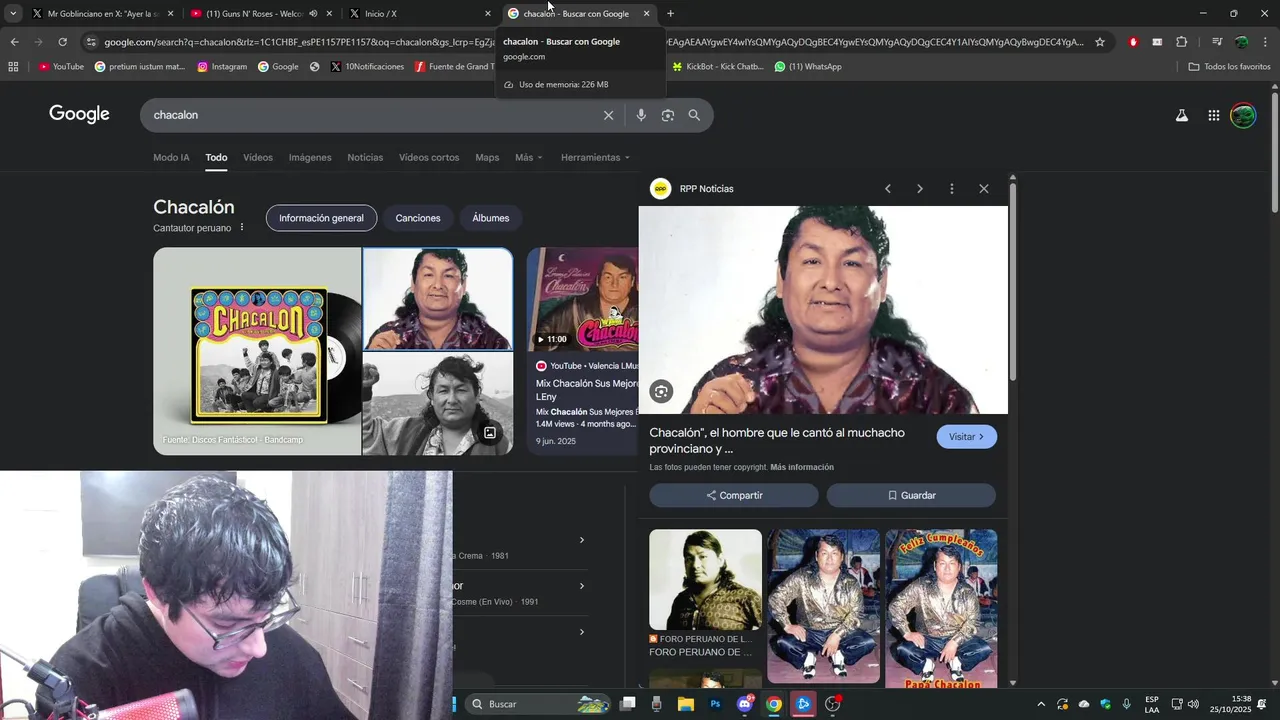Bookmark this page with the star icon
This screenshot has width=1280, height=720.
point(1100,42)
